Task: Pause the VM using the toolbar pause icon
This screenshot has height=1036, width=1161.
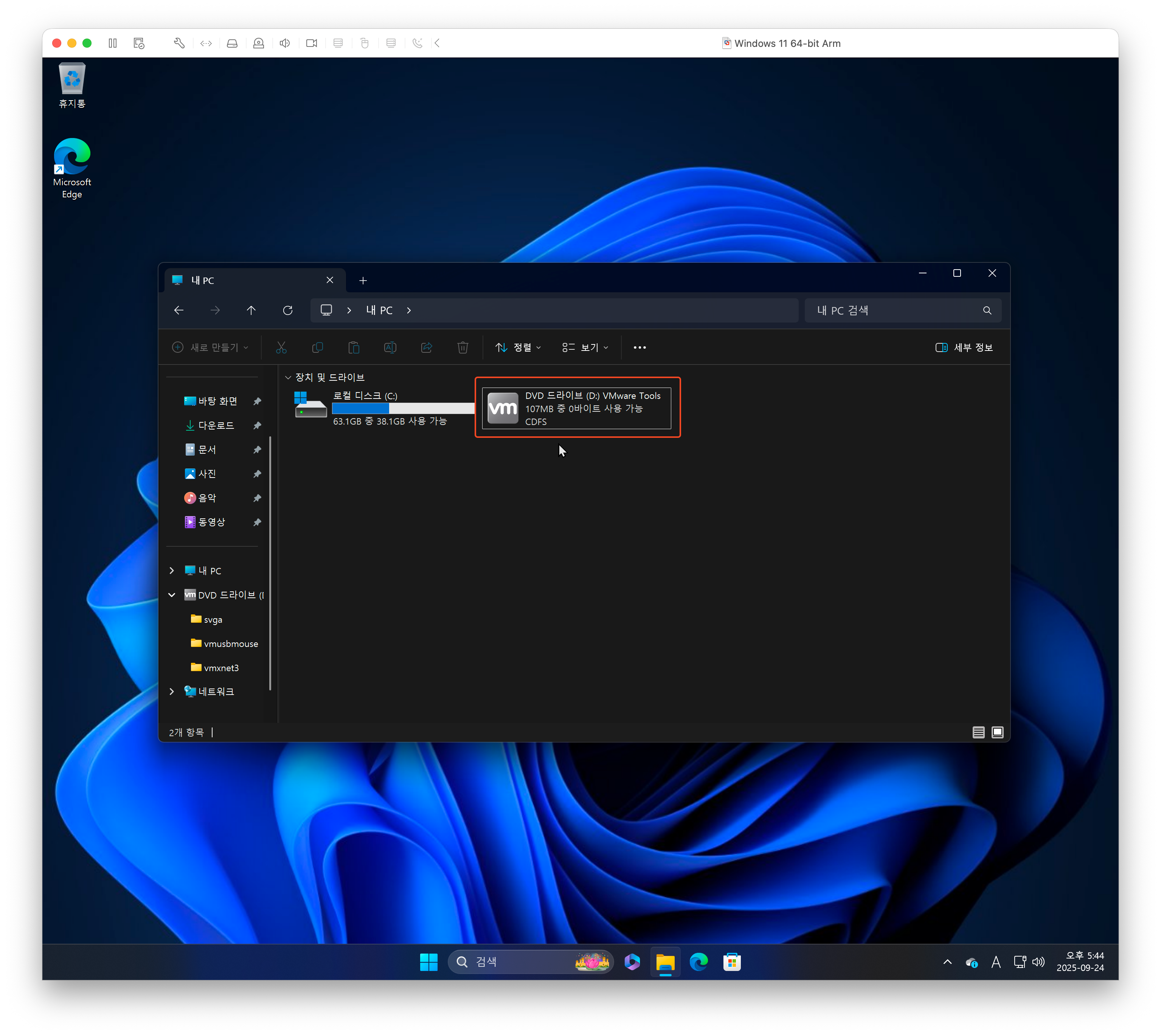Action: (x=113, y=43)
